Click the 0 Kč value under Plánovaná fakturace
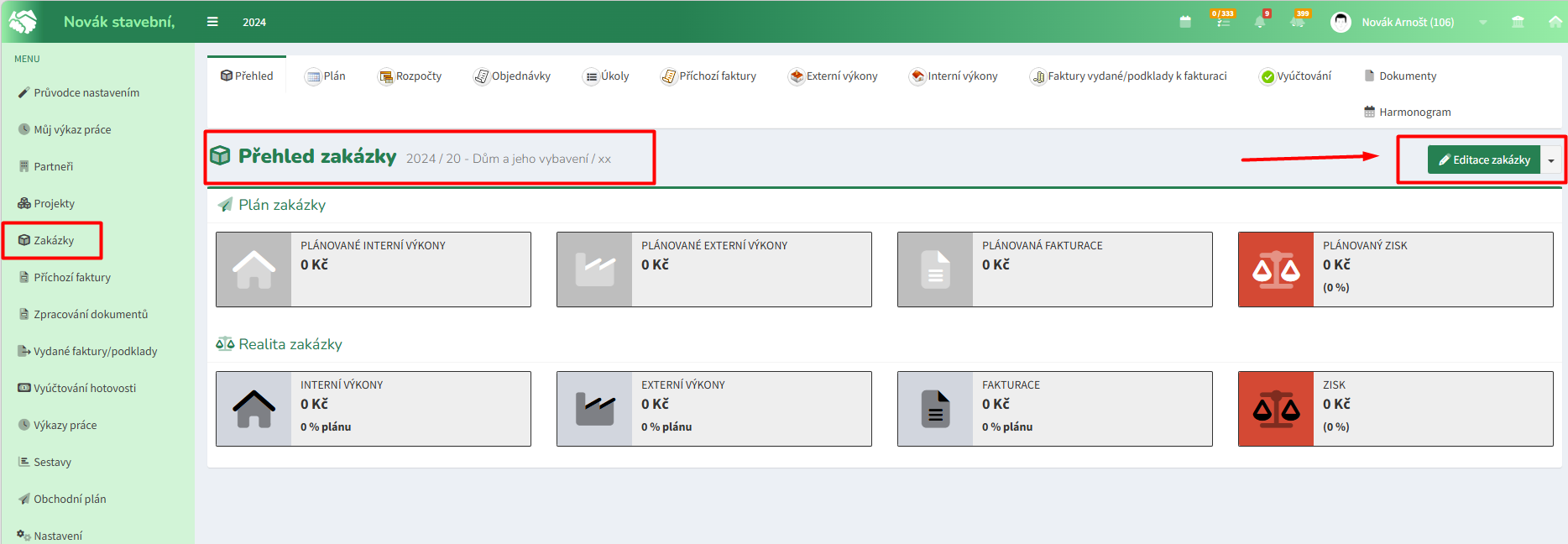 (x=996, y=264)
